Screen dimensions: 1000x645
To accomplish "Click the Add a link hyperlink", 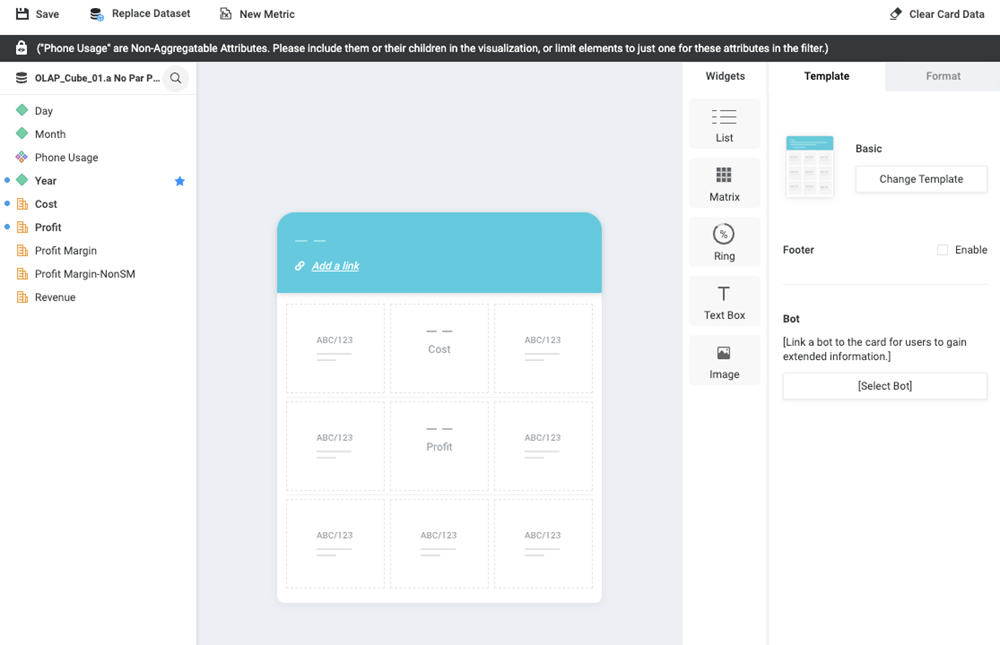I will click(335, 266).
